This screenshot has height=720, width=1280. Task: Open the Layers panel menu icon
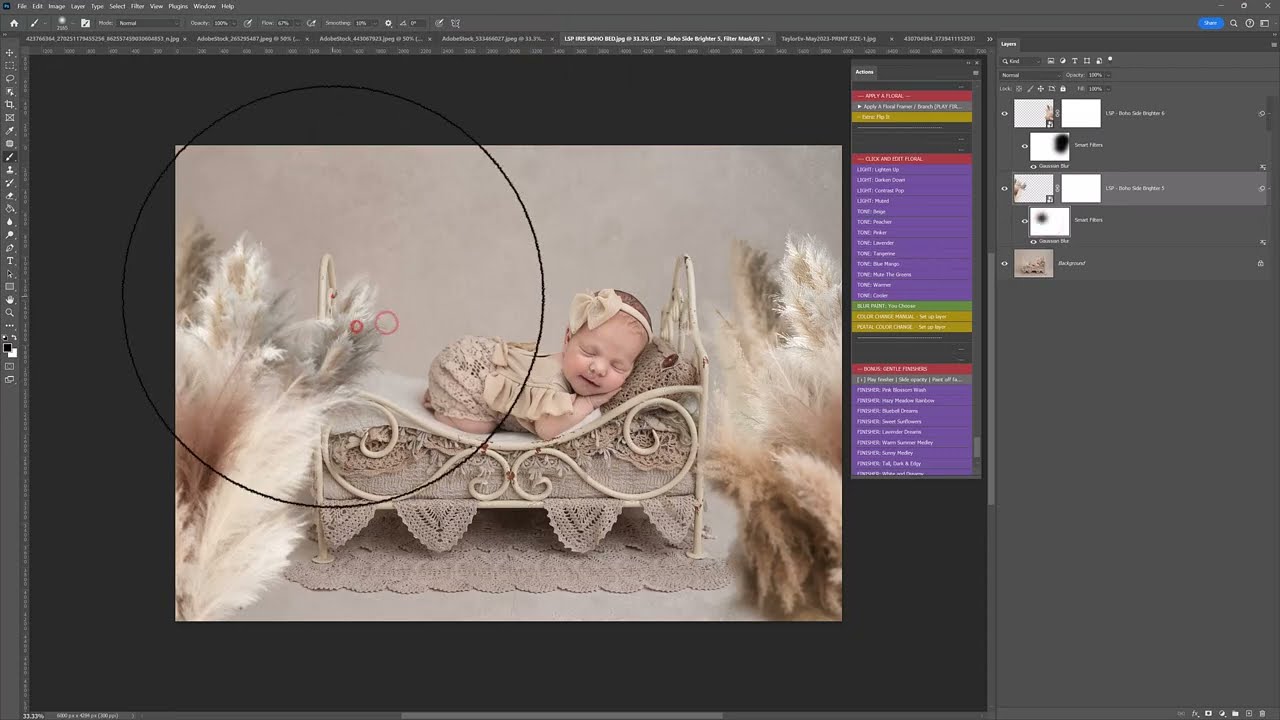tap(1272, 44)
